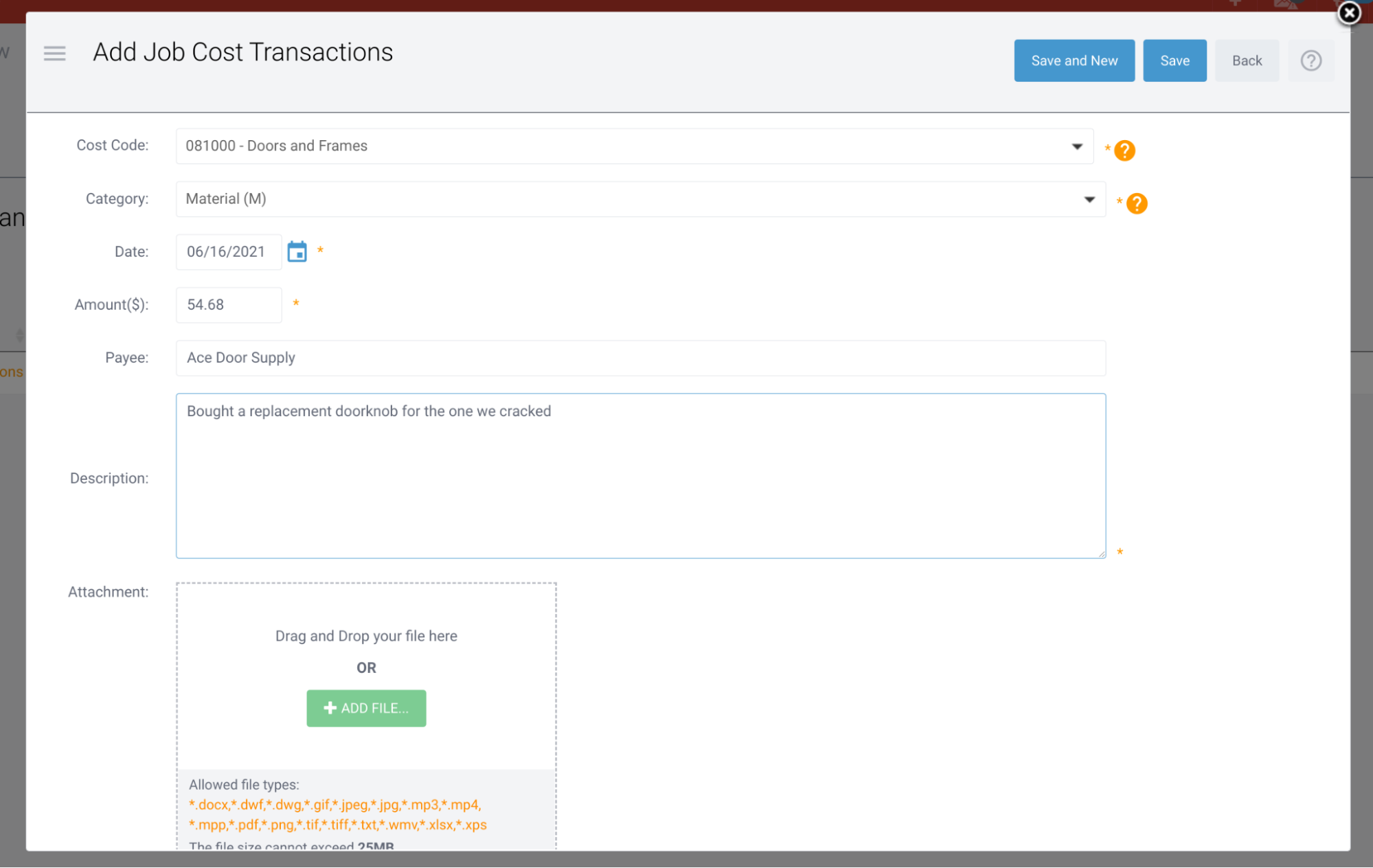Image resolution: width=1373 pixels, height=868 pixels.
Task: Click the Allowed file types label
Action: point(244,784)
